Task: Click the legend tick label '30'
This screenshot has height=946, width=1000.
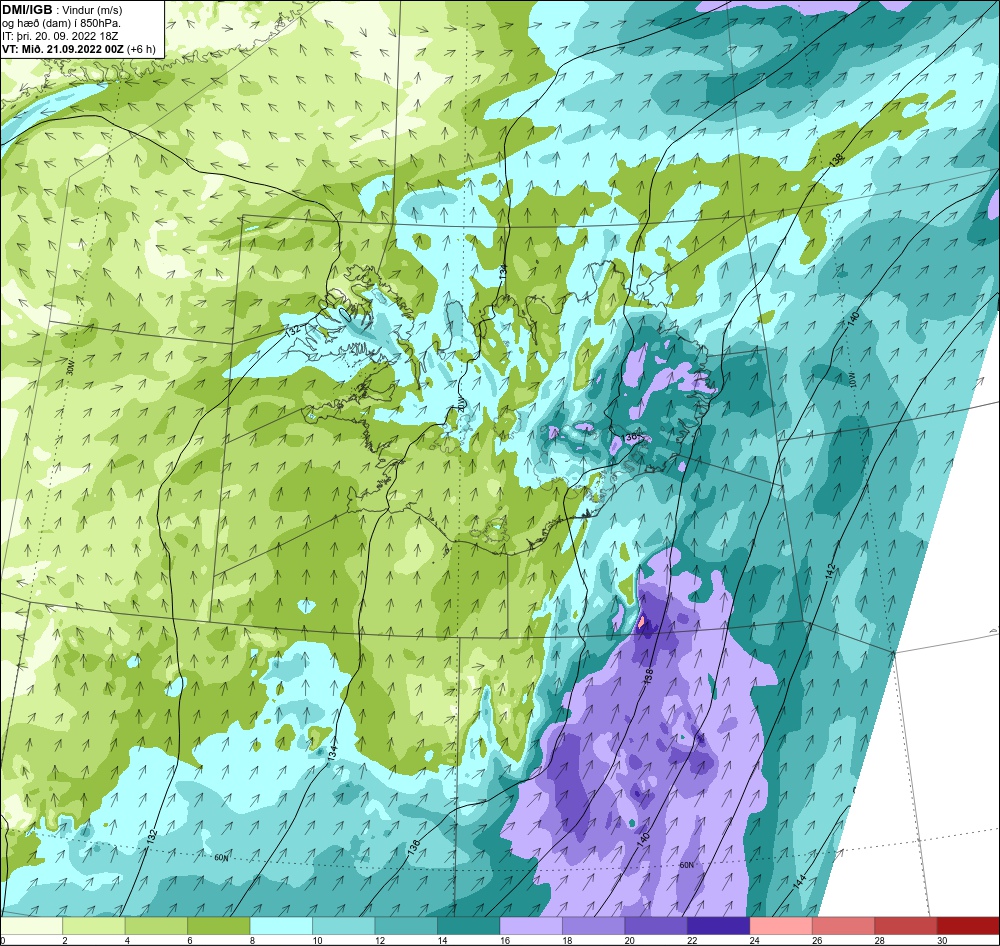Action: [x=942, y=940]
